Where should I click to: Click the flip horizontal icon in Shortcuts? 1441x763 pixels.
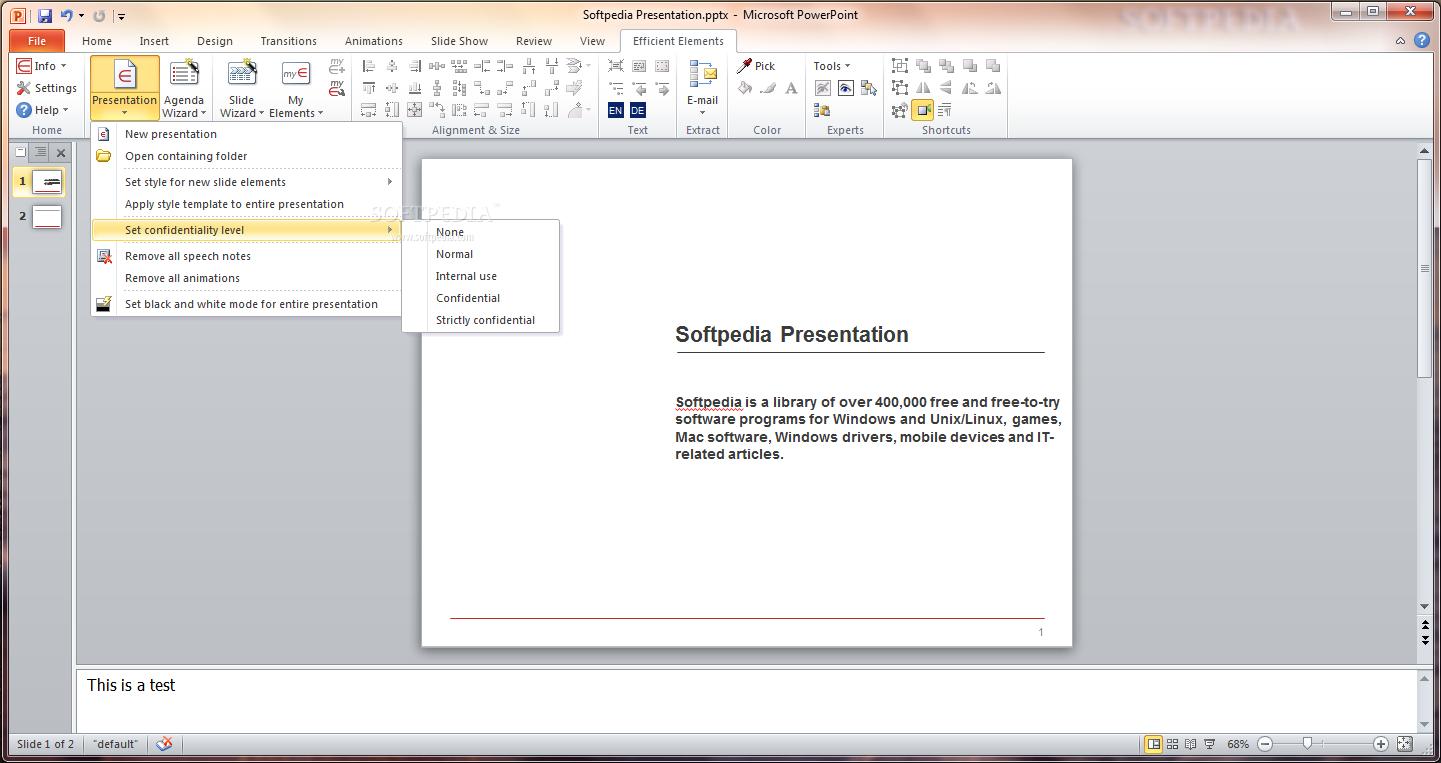click(x=923, y=88)
